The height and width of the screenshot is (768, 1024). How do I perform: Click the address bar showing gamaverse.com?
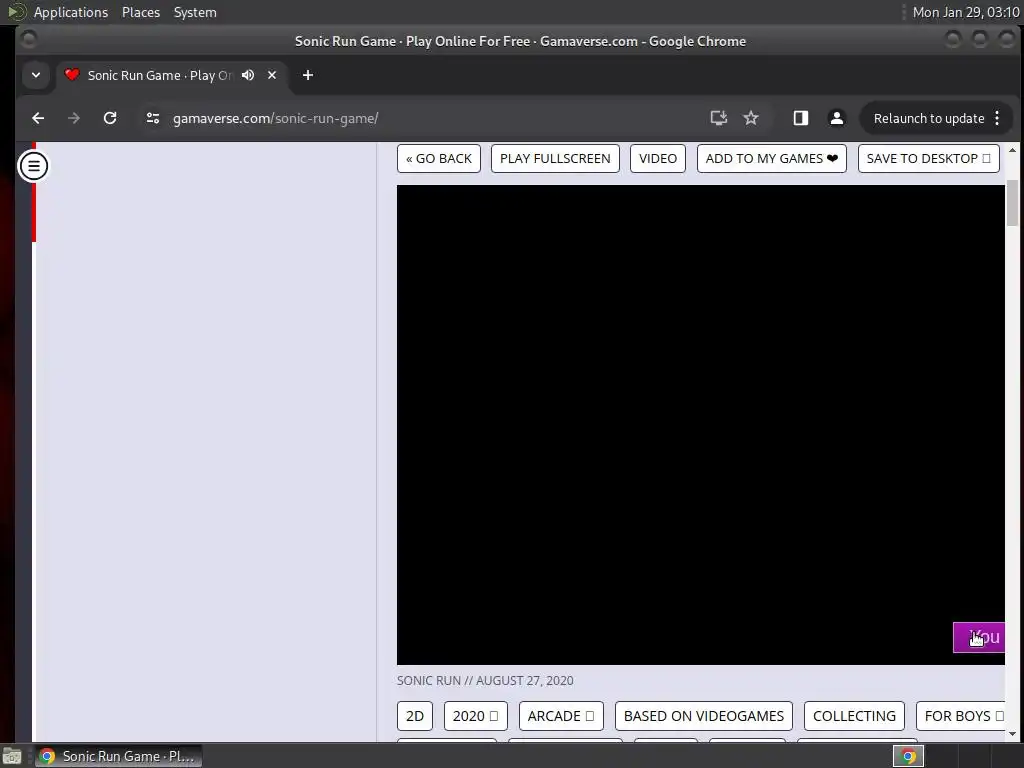pyautogui.click(x=418, y=118)
